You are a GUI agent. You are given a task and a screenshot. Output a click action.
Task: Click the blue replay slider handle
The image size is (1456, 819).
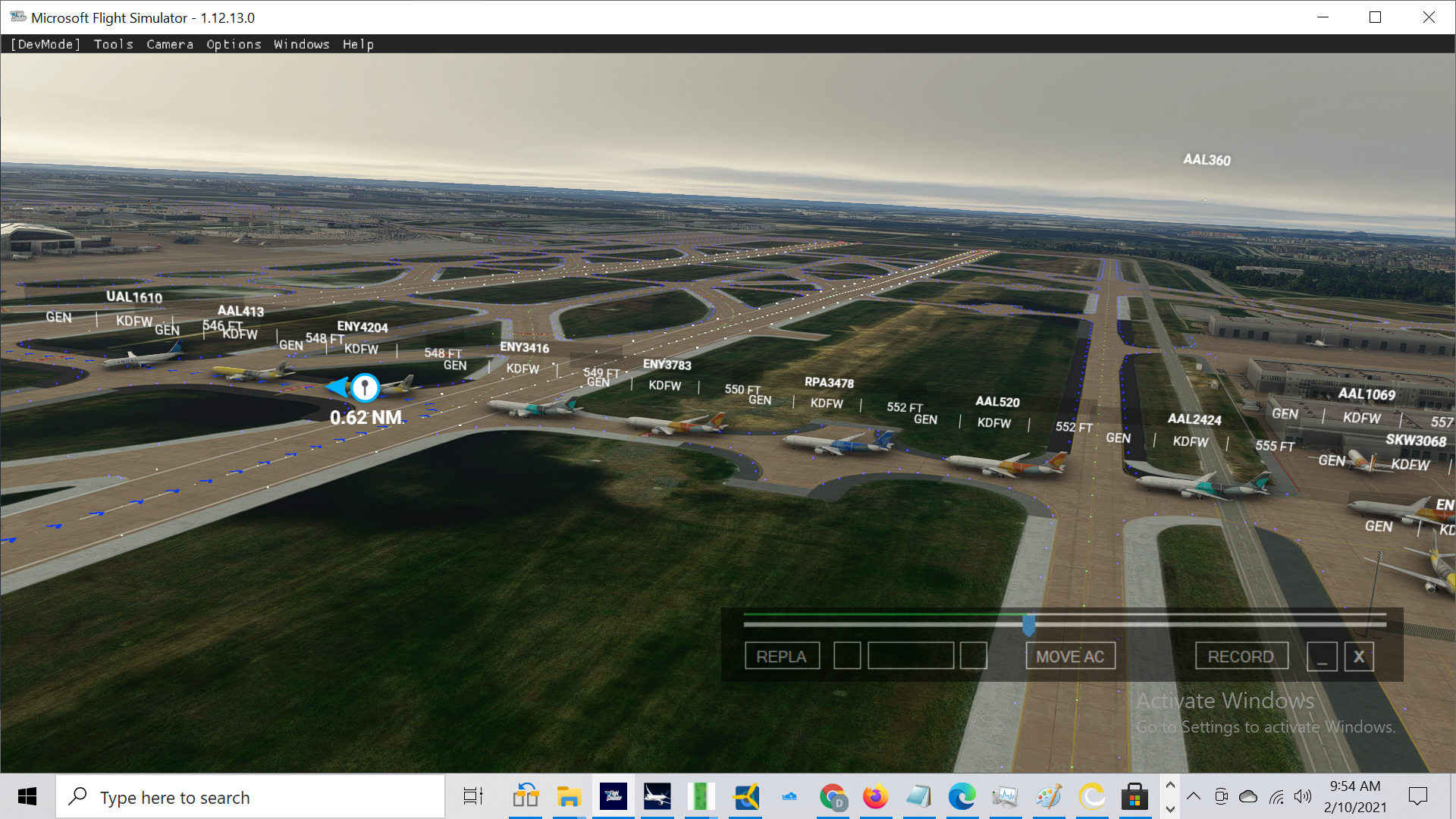[x=1028, y=625]
